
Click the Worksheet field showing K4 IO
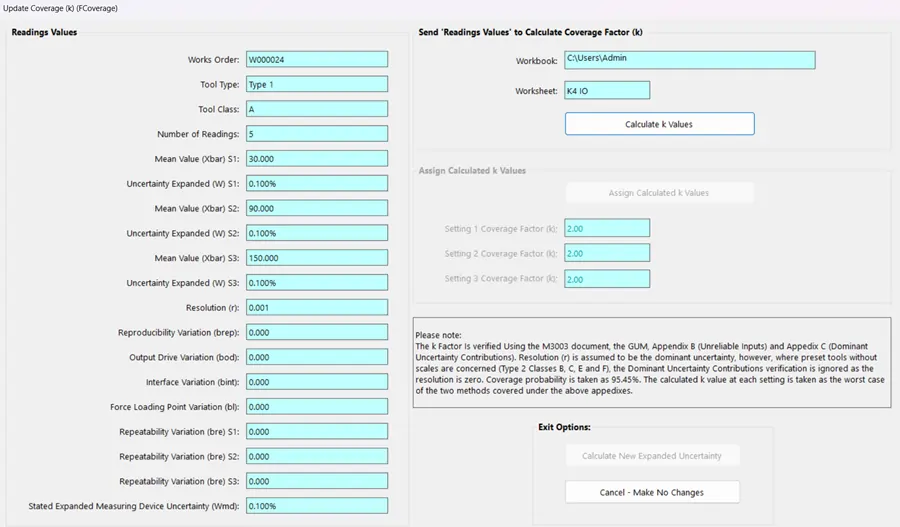click(607, 90)
